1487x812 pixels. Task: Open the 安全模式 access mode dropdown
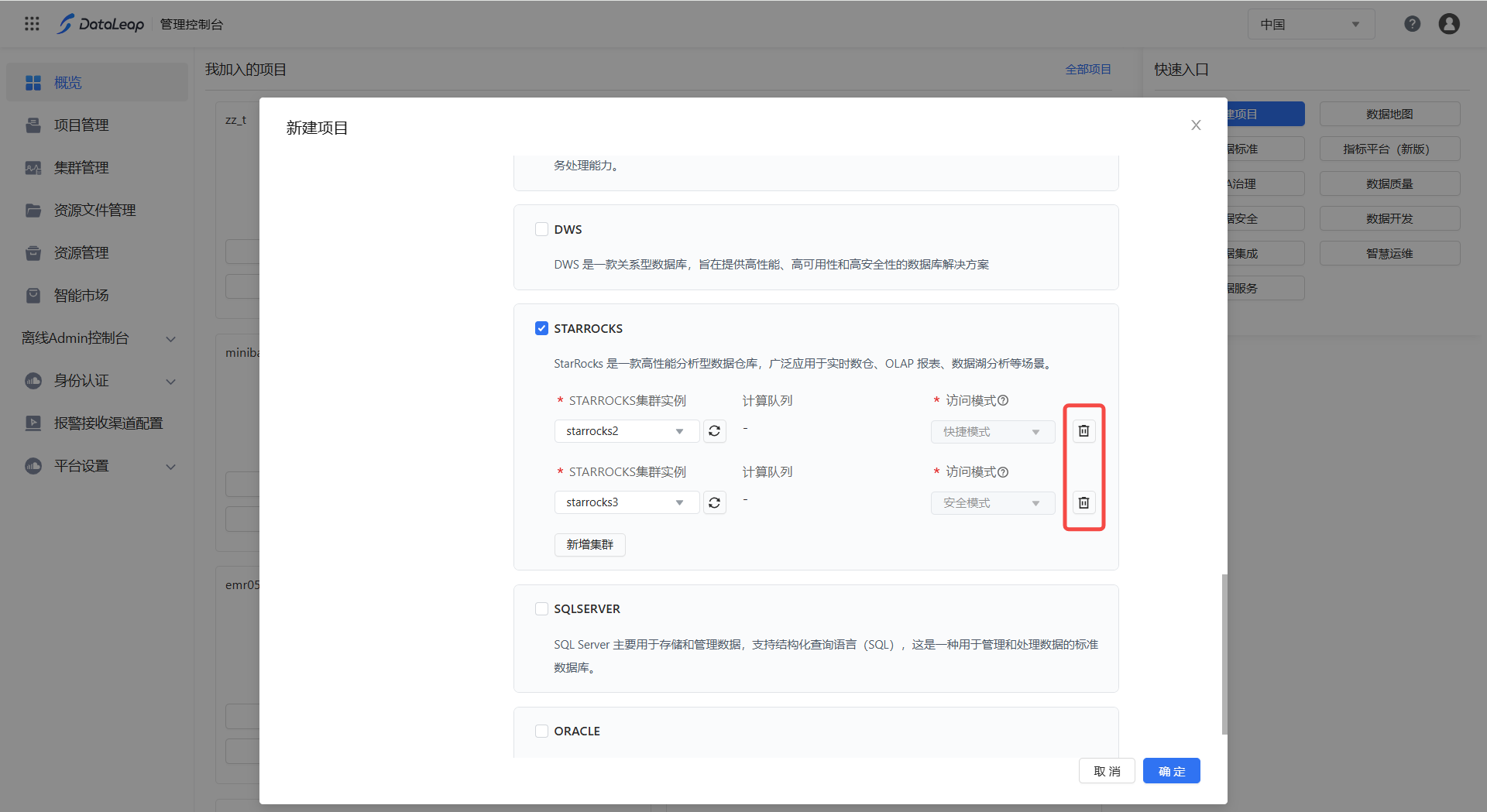tap(993, 502)
